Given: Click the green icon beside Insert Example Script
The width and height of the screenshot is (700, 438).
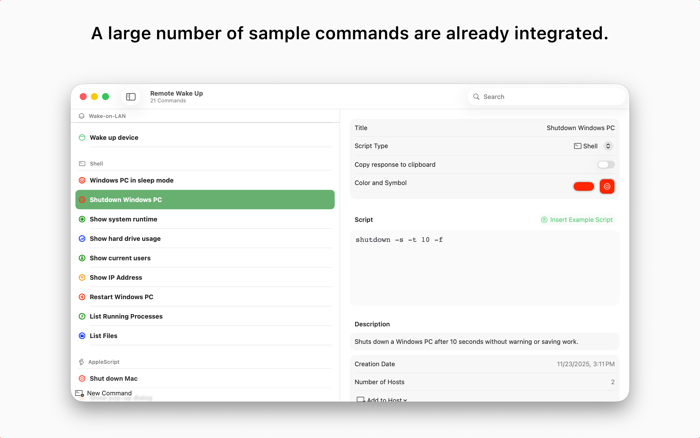Looking at the screenshot, I should coord(544,220).
